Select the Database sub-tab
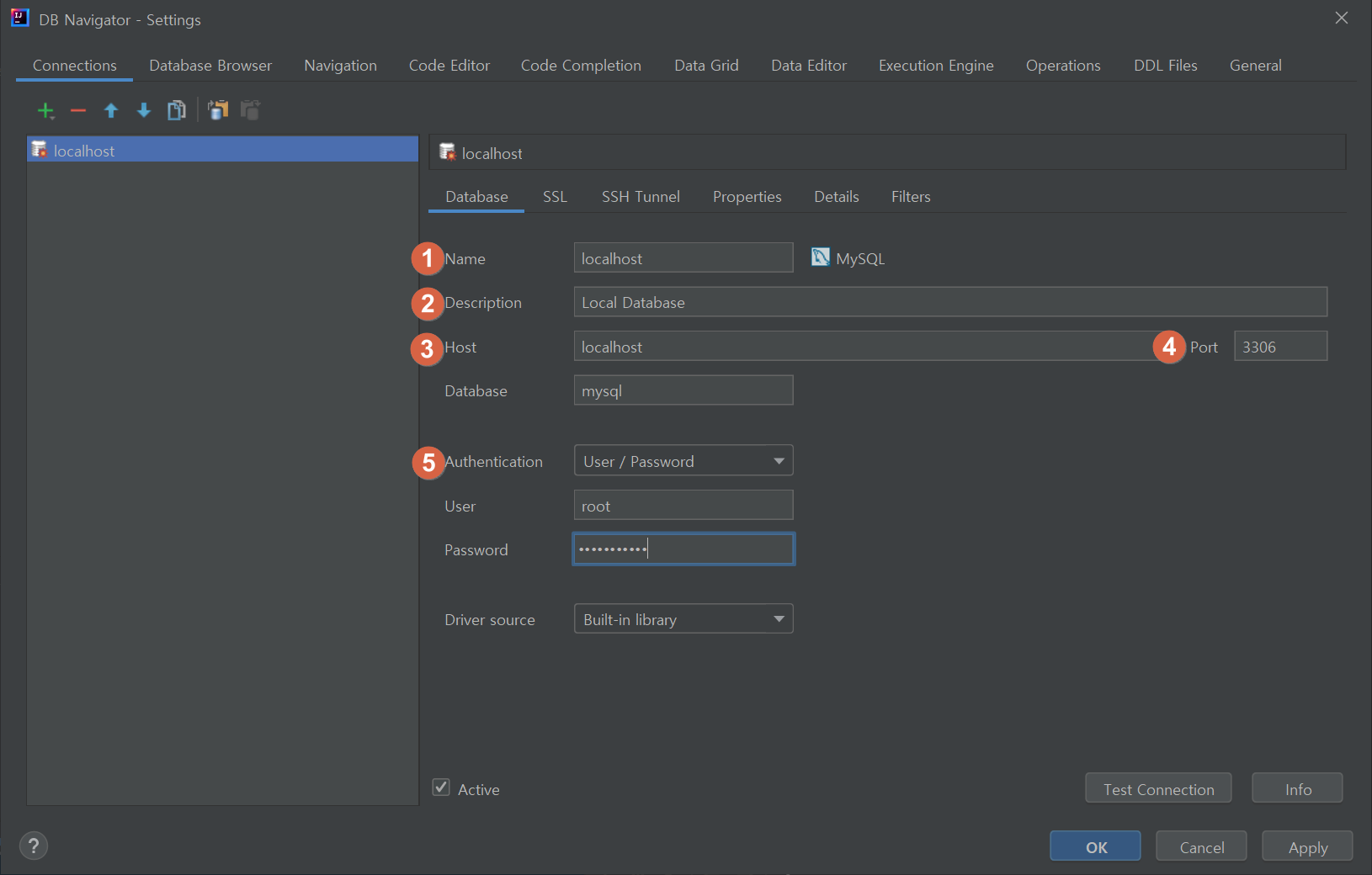Screen dimensions: 1372x875 tap(476, 197)
